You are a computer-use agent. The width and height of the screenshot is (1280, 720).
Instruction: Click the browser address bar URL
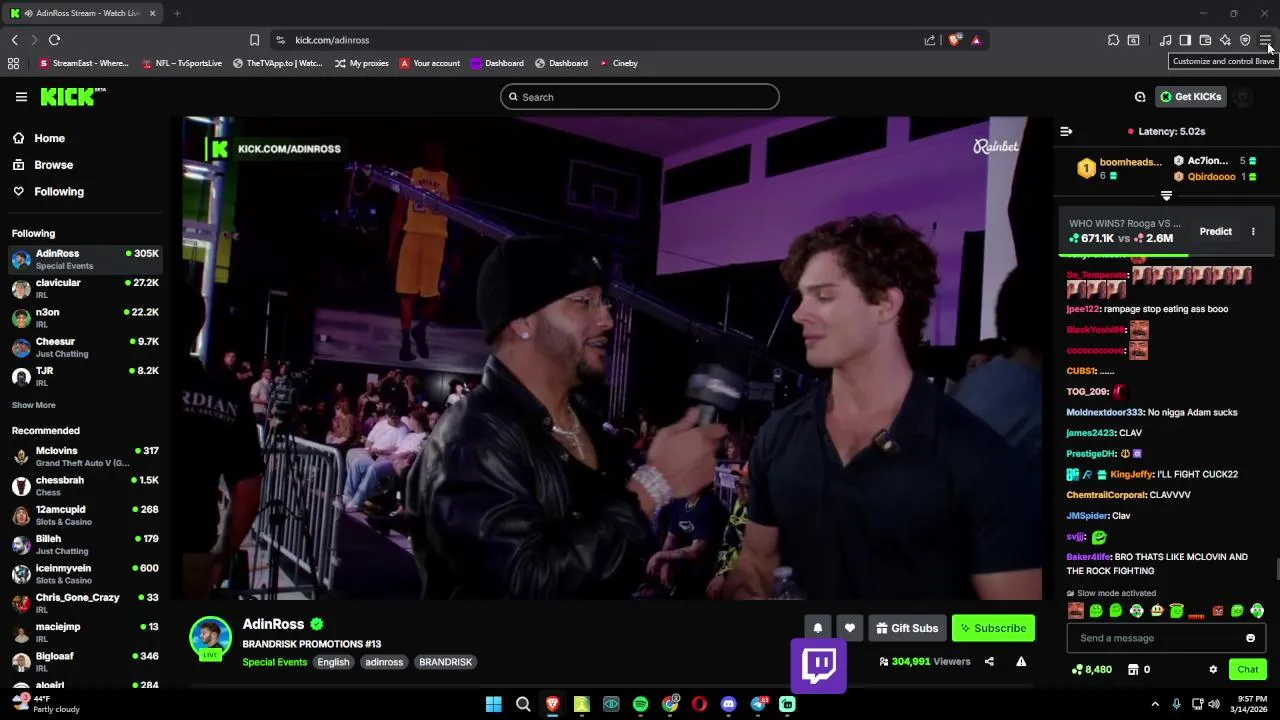(332, 40)
